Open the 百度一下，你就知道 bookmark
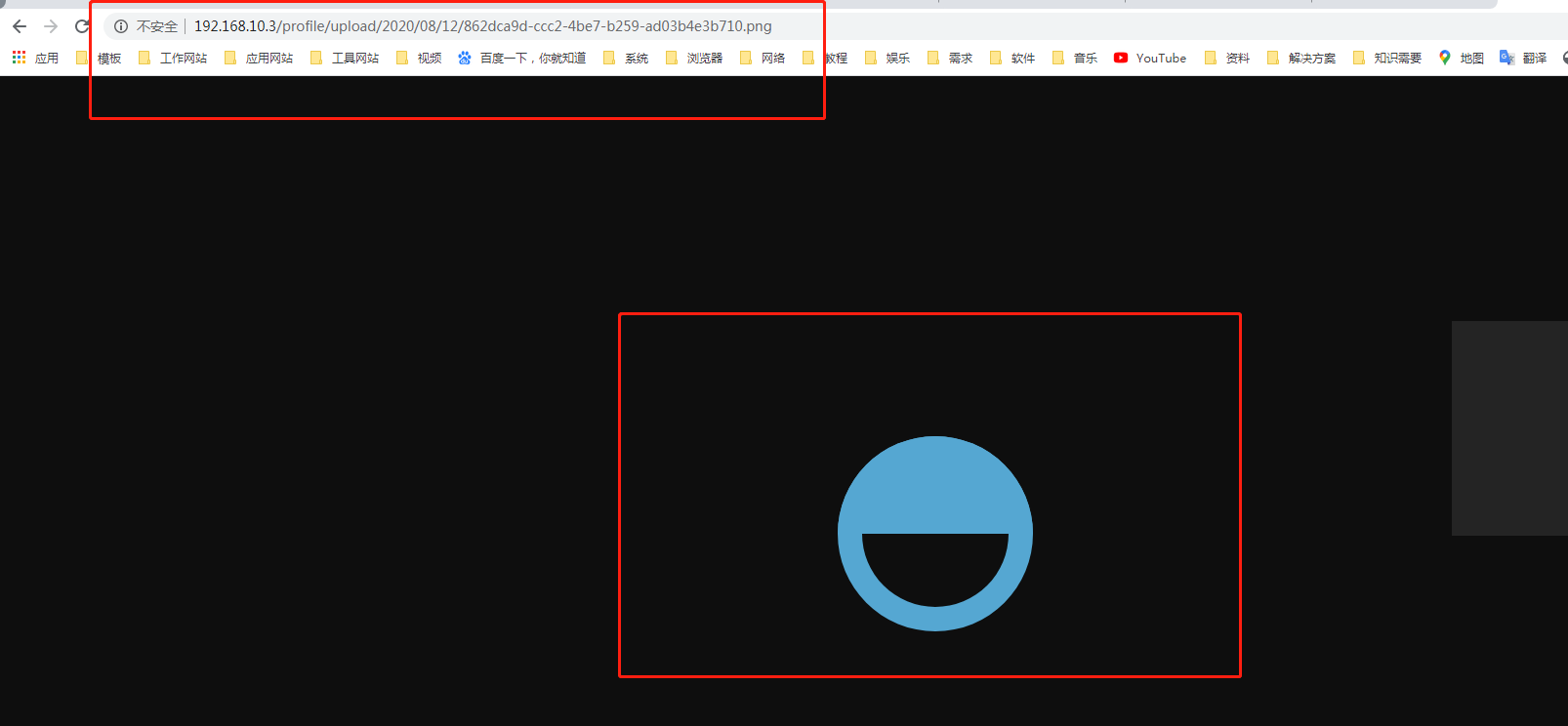The width and height of the screenshot is (1568, 726). (522, 59)
